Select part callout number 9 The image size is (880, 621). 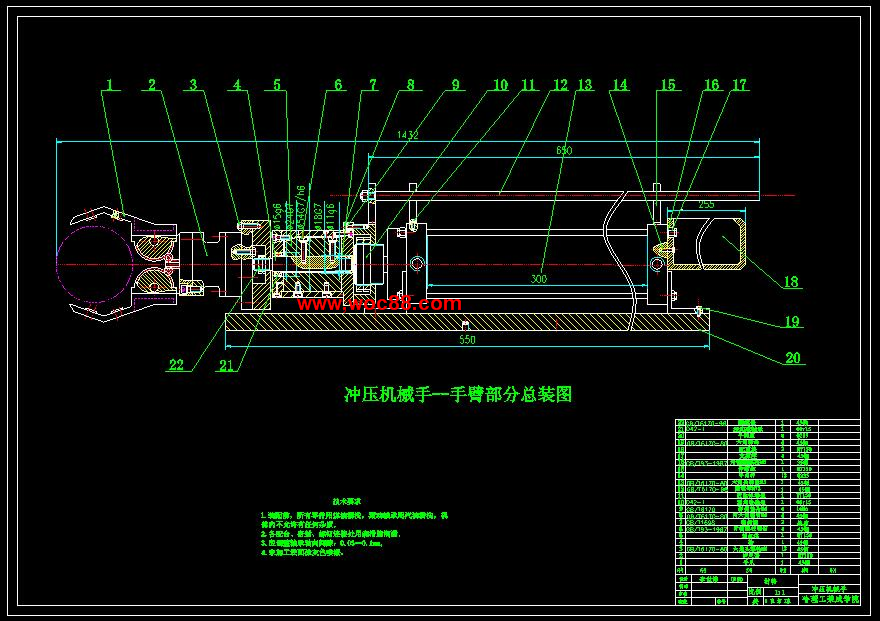click(x=456, y=85)
